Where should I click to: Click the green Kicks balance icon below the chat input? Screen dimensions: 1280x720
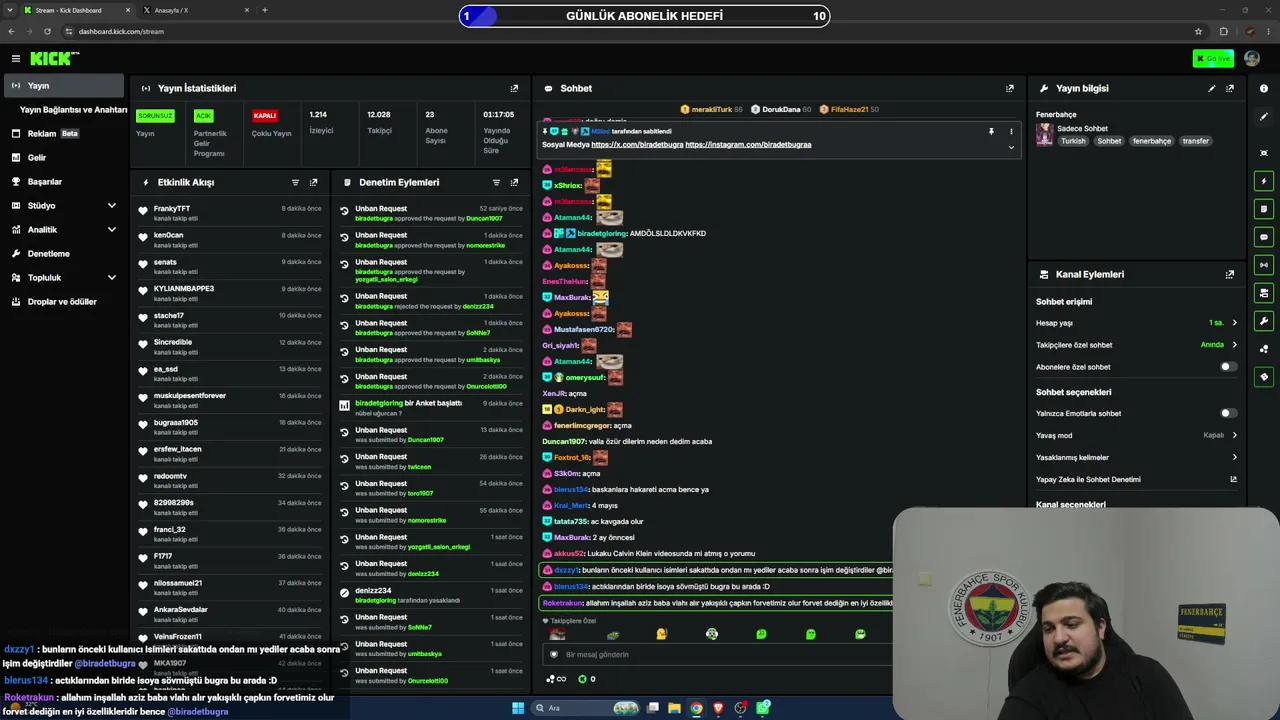coord(582,679)
